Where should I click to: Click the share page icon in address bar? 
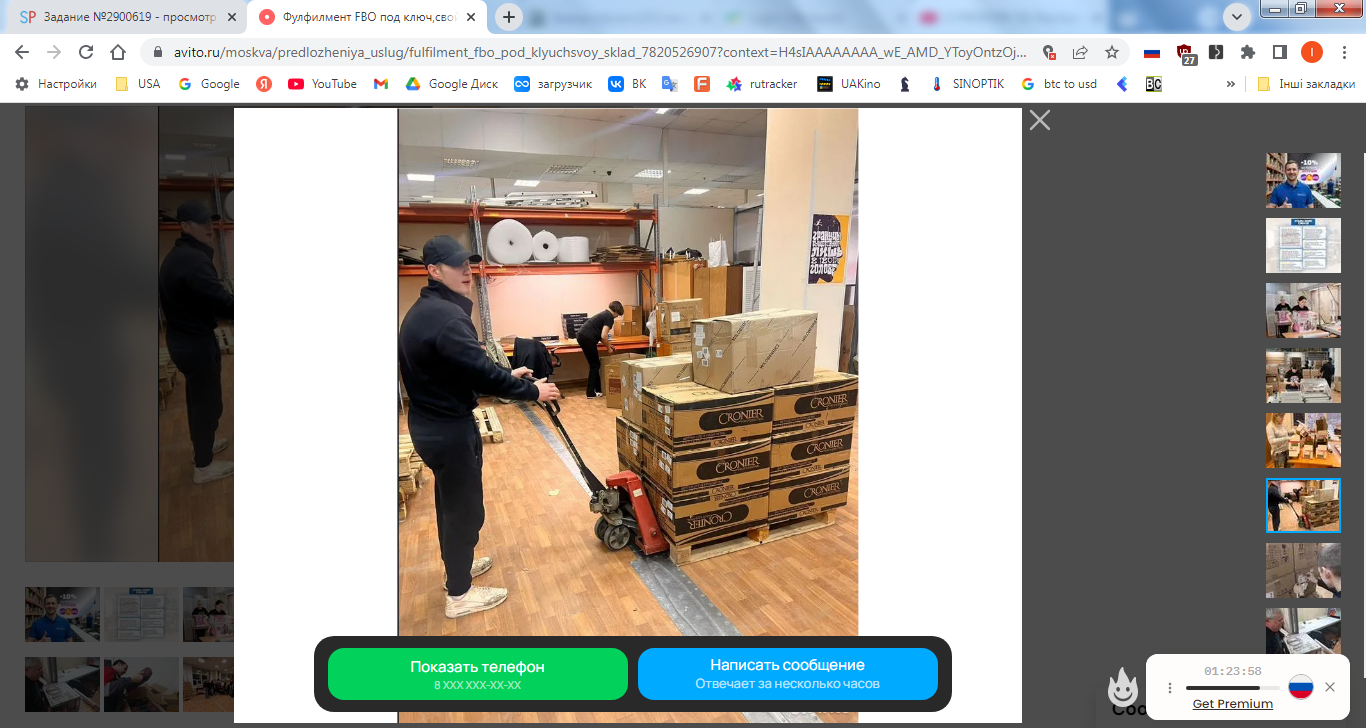[1080, 52]
